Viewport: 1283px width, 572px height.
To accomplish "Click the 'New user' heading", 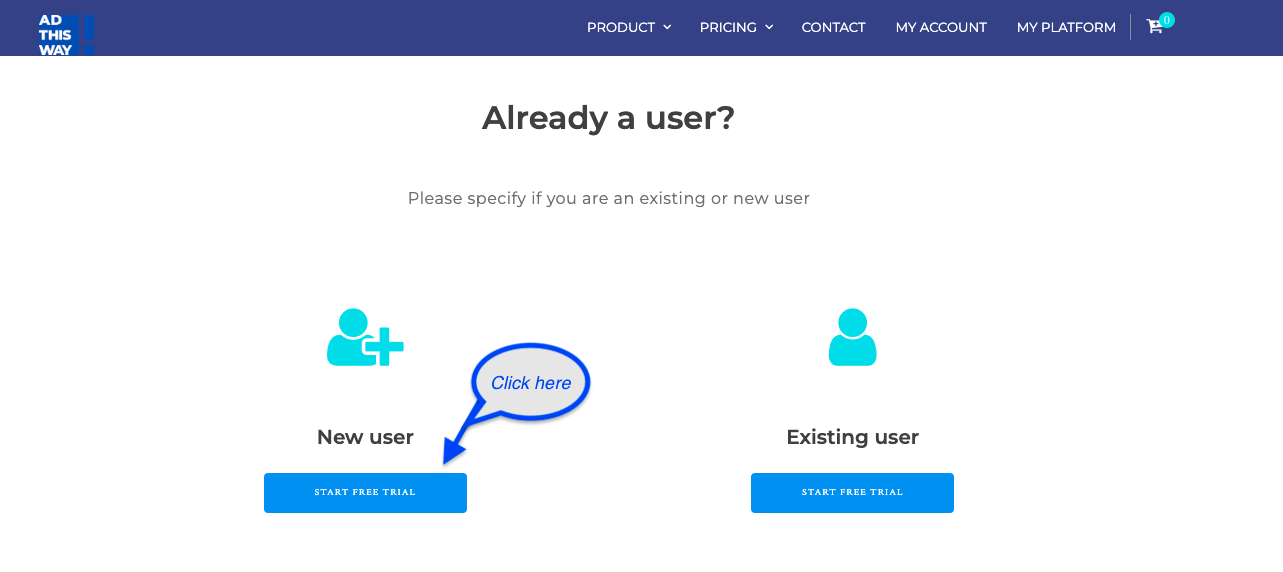I will 365,437.
